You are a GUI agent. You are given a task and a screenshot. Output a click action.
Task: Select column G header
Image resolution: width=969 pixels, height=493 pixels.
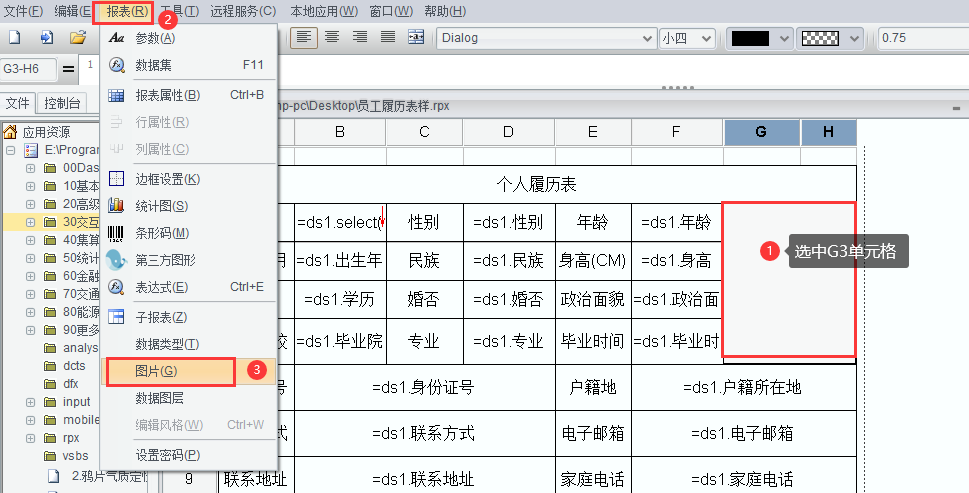click(x=761, y=132)
